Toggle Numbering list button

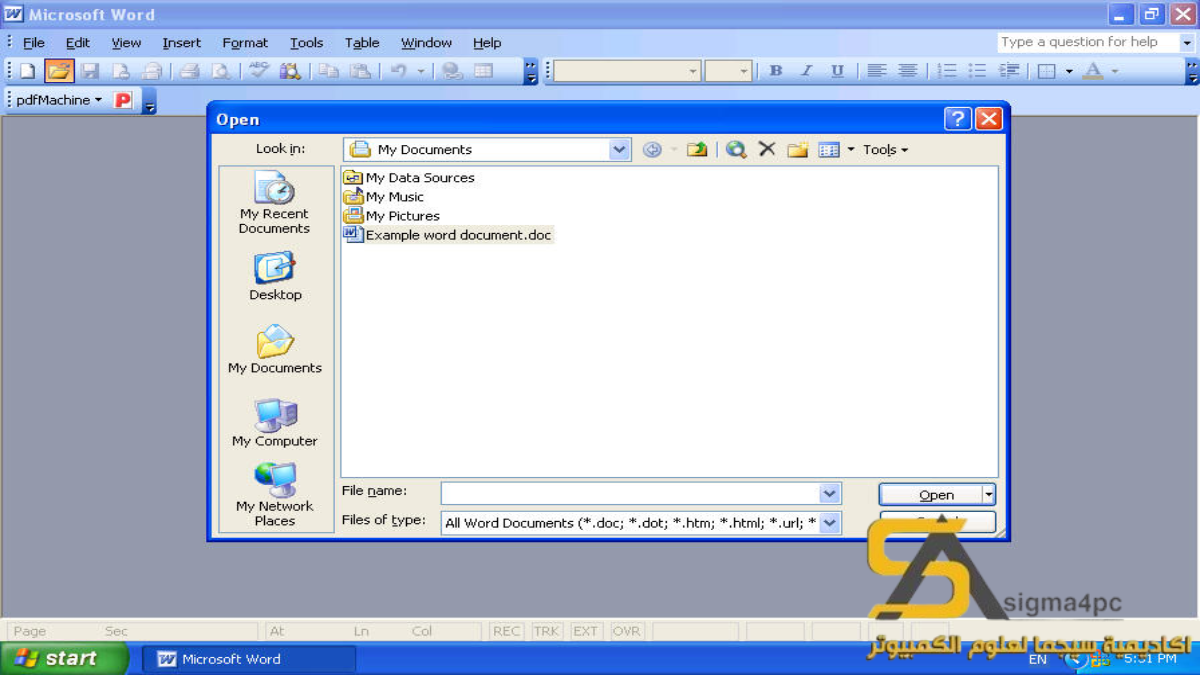(946, 71)
